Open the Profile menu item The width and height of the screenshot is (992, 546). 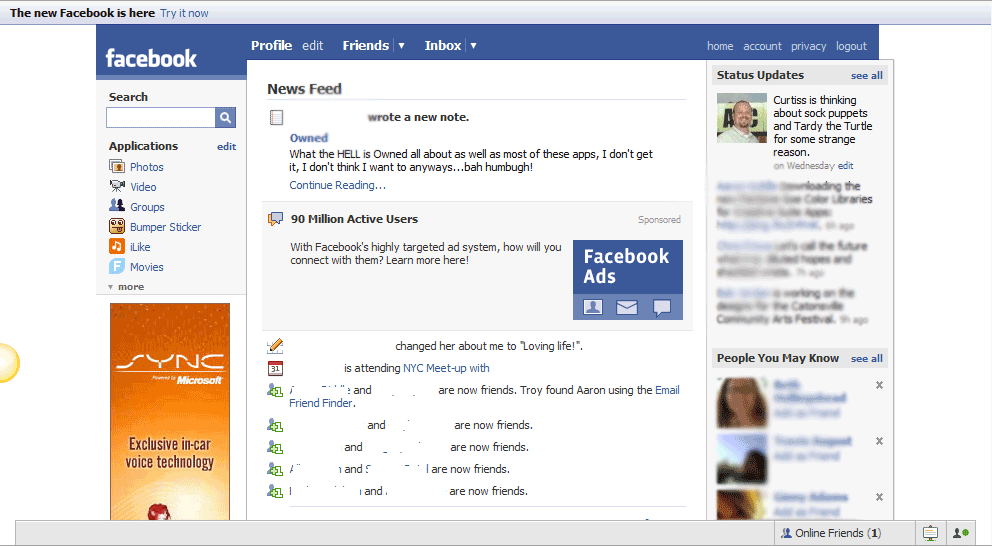(x=271, y=46)
